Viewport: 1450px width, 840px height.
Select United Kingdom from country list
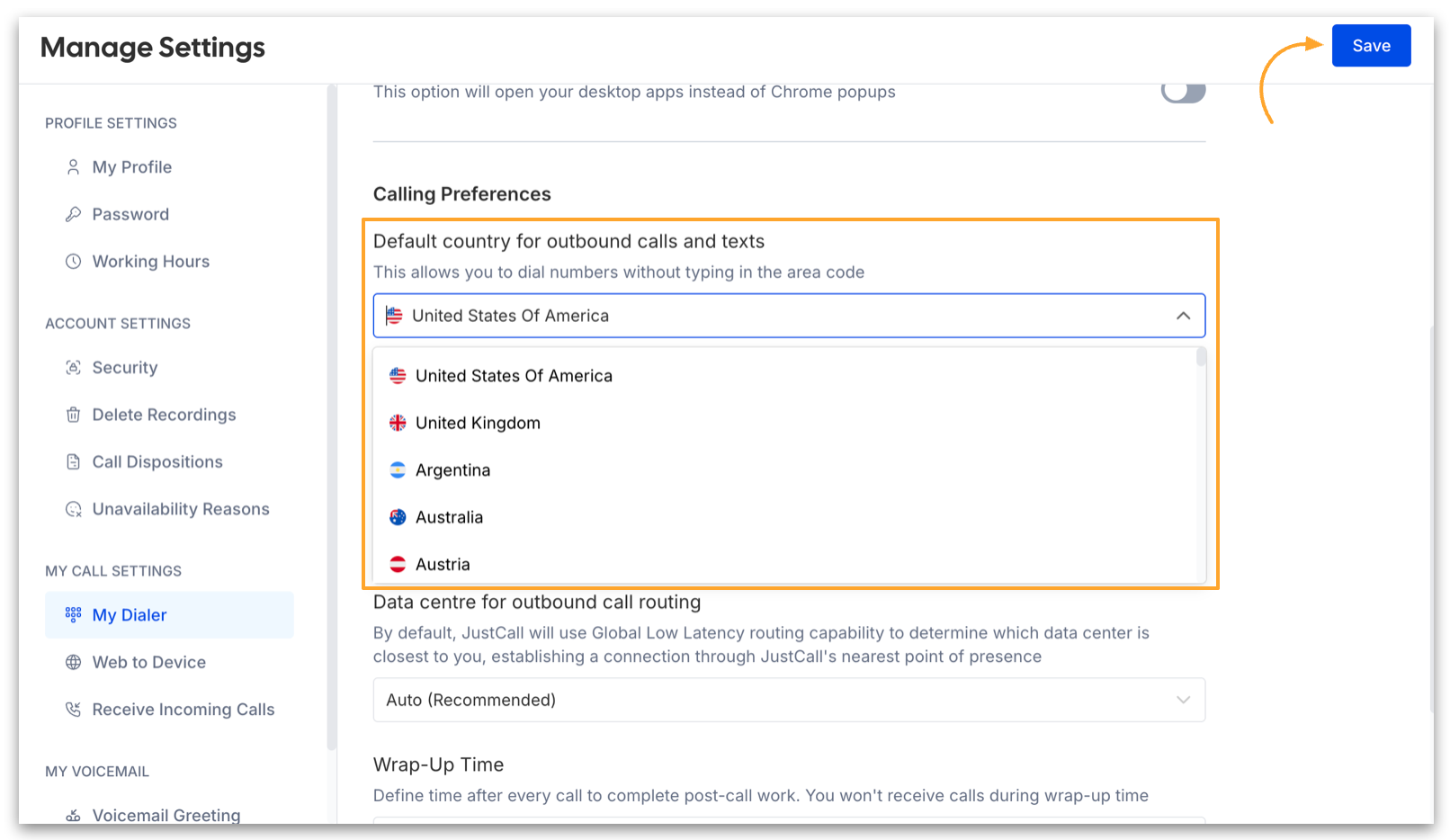[478, 423]
